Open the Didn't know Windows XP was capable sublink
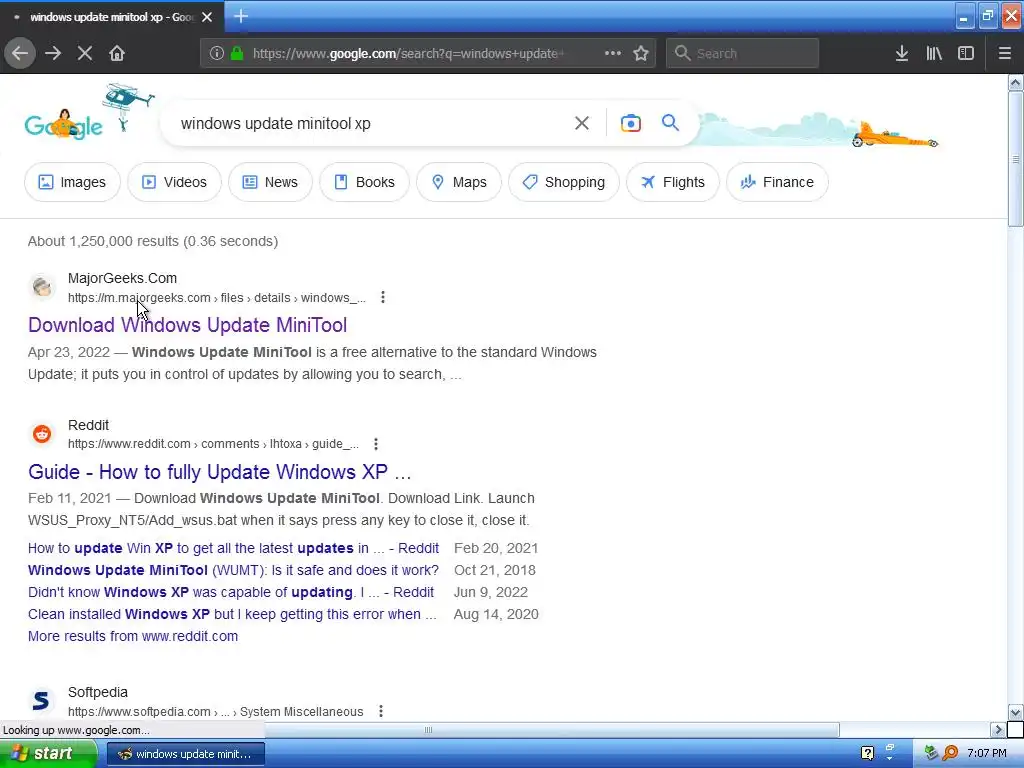The height and width of the screenshot is (768, 1024). 231,592
